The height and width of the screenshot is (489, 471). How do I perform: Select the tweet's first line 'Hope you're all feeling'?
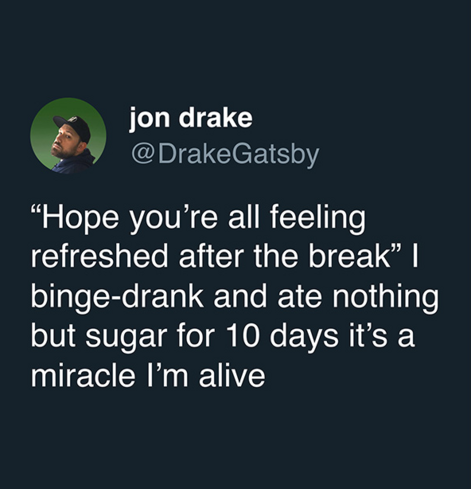click(198, 218)
